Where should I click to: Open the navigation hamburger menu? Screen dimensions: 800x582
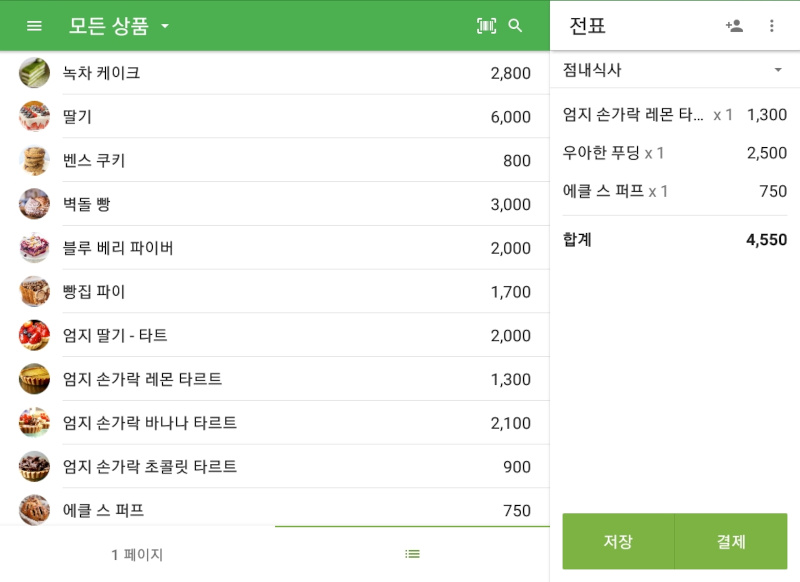[x=33, y=25]
